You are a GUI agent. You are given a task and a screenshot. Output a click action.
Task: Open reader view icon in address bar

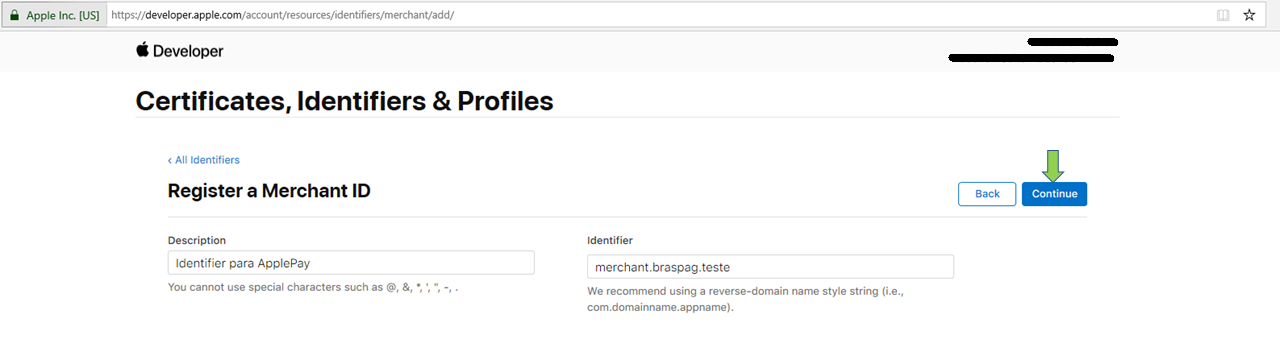click(x=1222, y=15)
